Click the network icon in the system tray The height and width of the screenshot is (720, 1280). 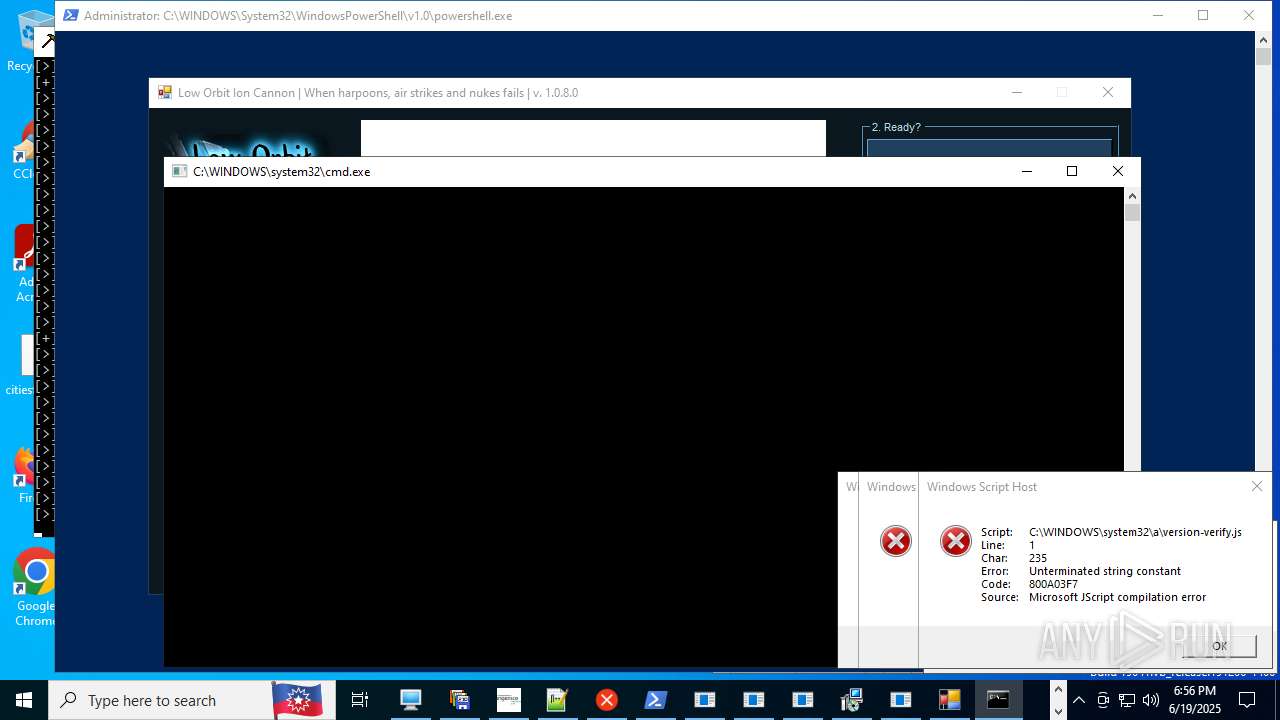pyautogui.click(x=1127, y=700)
